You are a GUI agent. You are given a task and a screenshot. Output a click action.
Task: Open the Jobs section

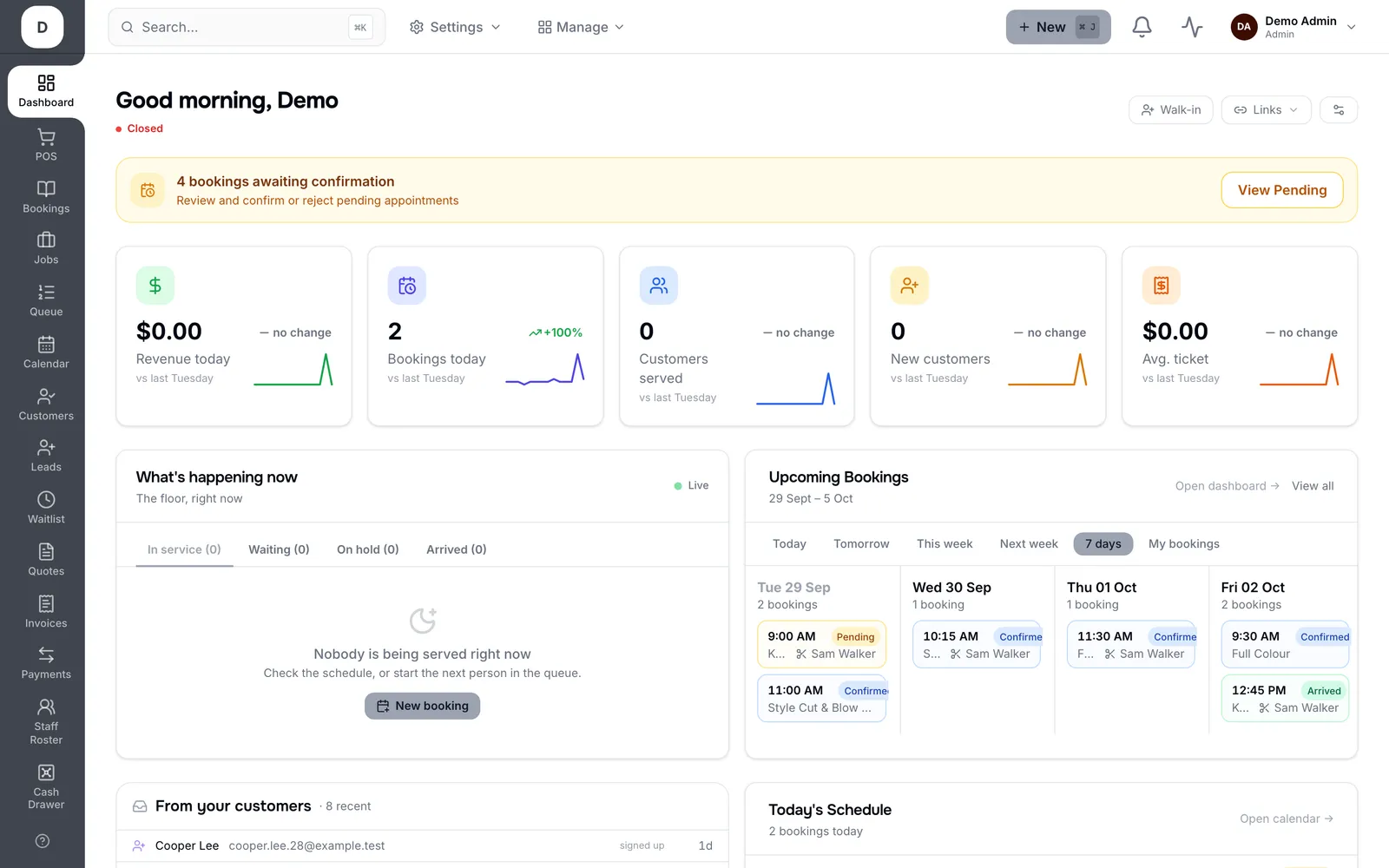point(46,248)
